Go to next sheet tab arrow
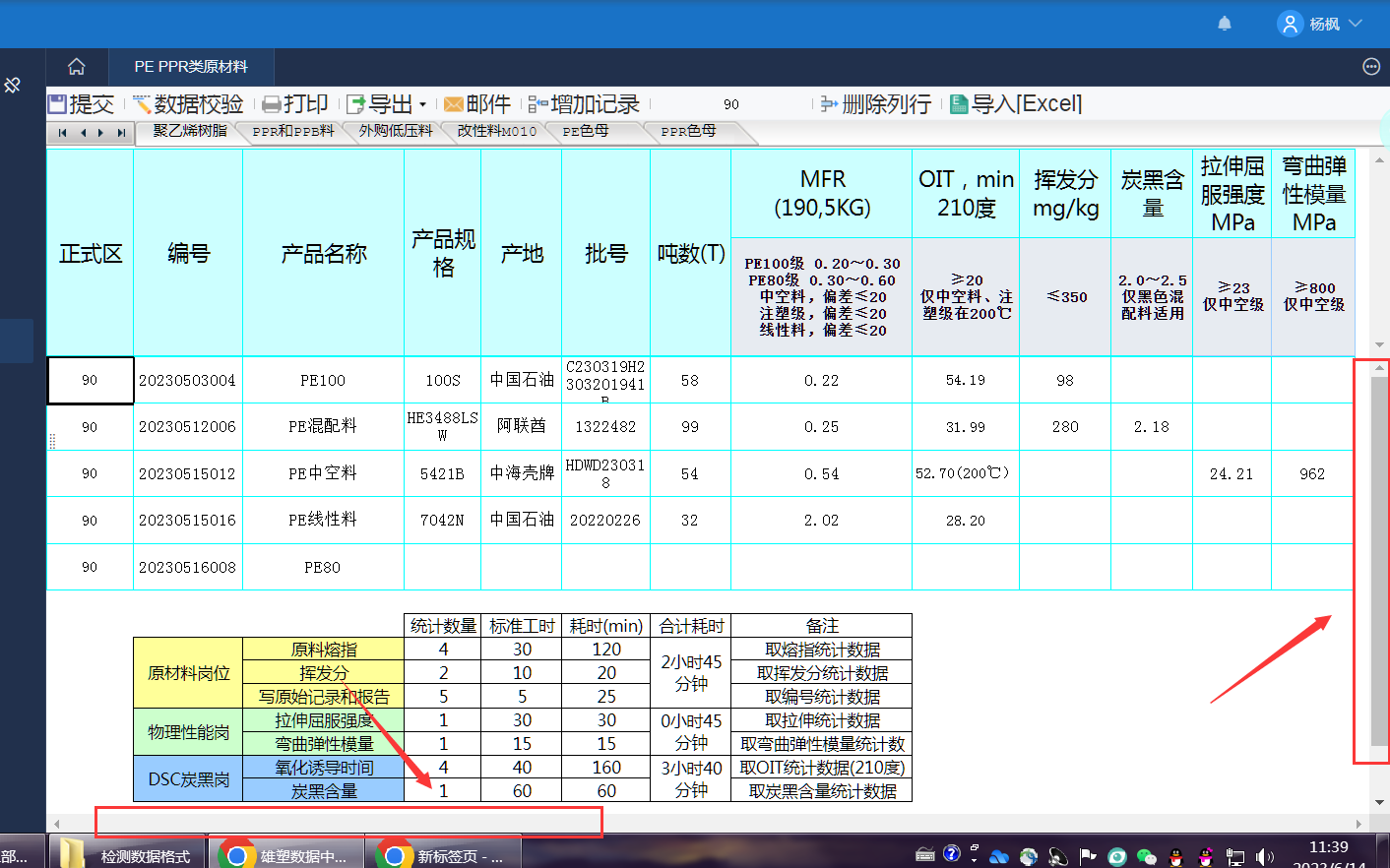This screenshot has width=1390, height=868. point(100,133)
